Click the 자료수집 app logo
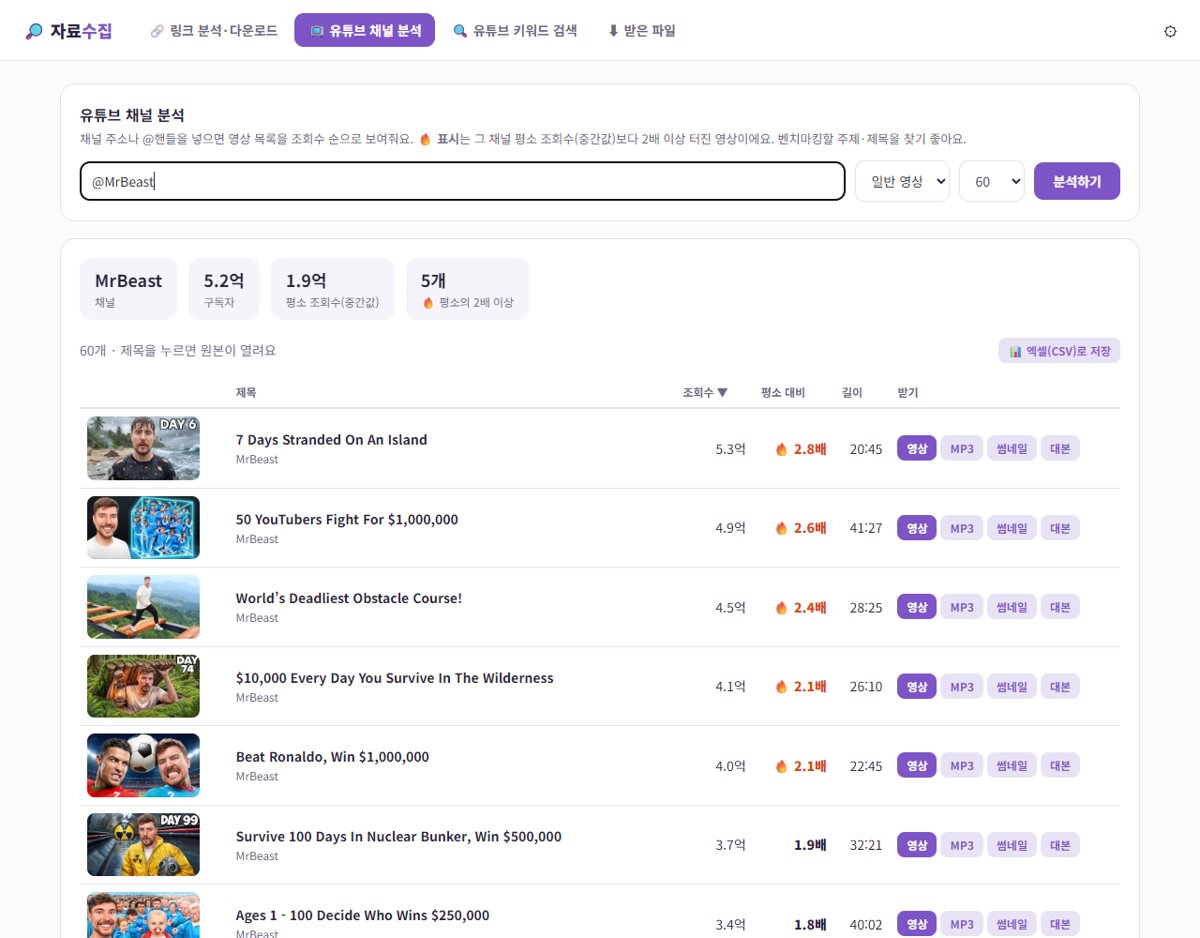This screenshot has height=938, width=1200. [x=69, y=31]
